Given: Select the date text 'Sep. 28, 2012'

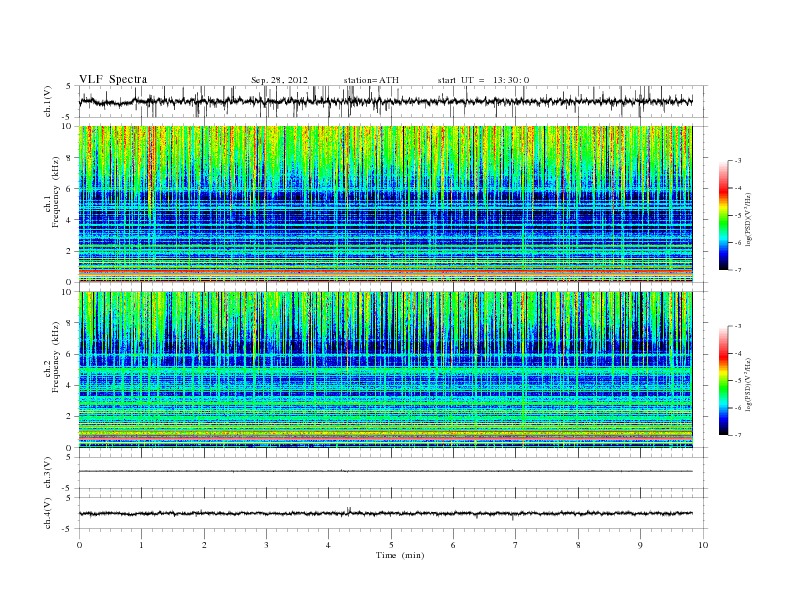Looking at the screenshot, I should tap(279, 80).
